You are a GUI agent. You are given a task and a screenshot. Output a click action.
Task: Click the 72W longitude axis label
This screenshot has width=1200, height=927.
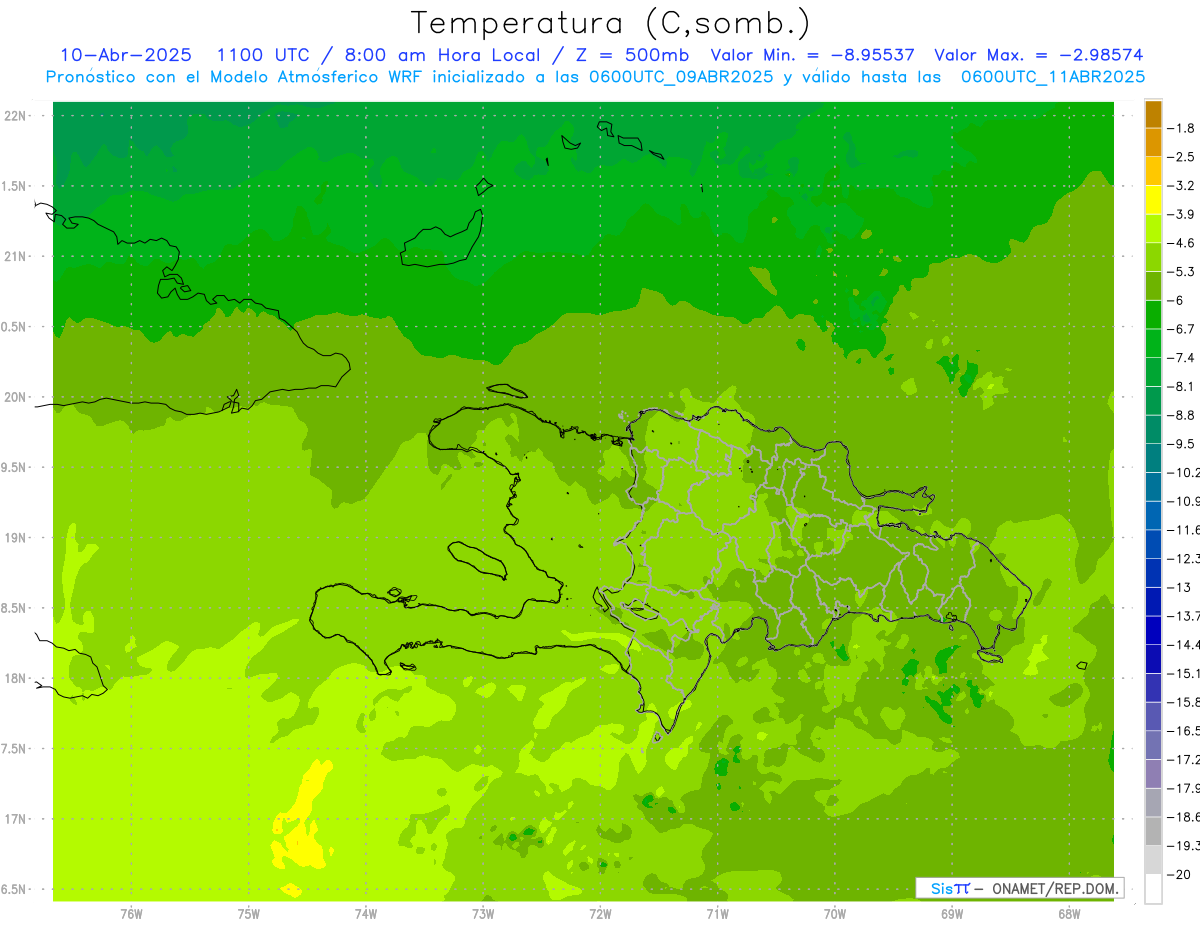(x=600, y=913)
